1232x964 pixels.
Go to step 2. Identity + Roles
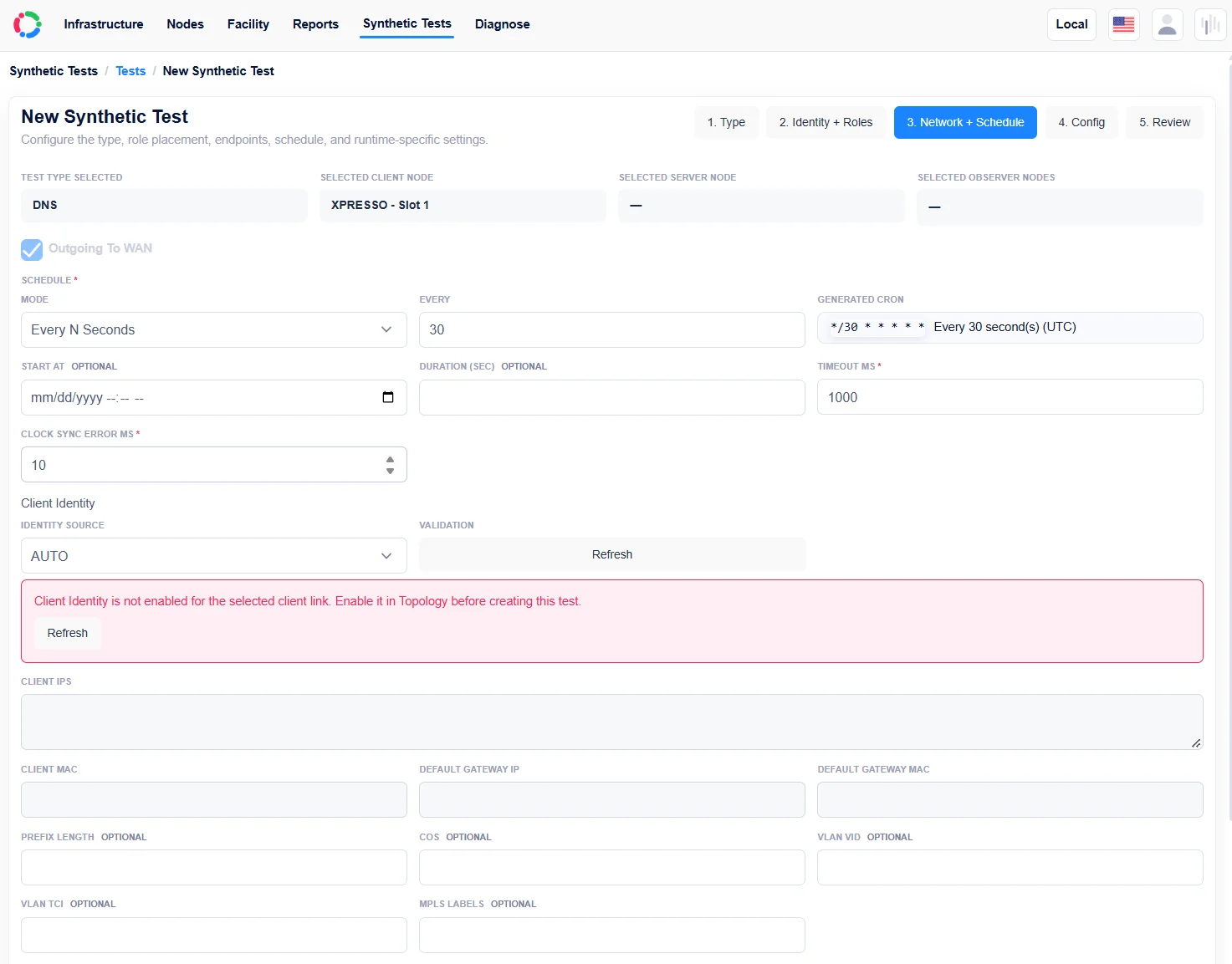point(826,122)
